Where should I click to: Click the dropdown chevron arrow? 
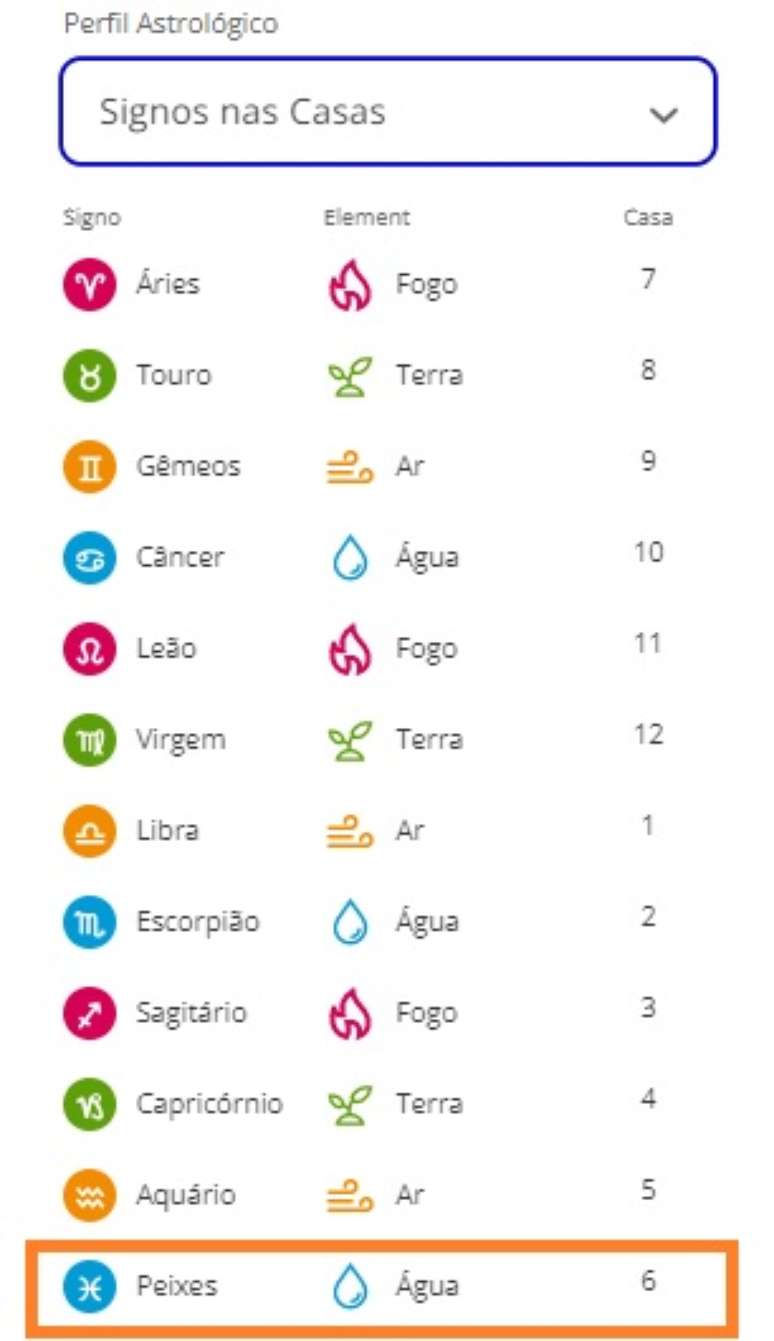pos(663,114)
